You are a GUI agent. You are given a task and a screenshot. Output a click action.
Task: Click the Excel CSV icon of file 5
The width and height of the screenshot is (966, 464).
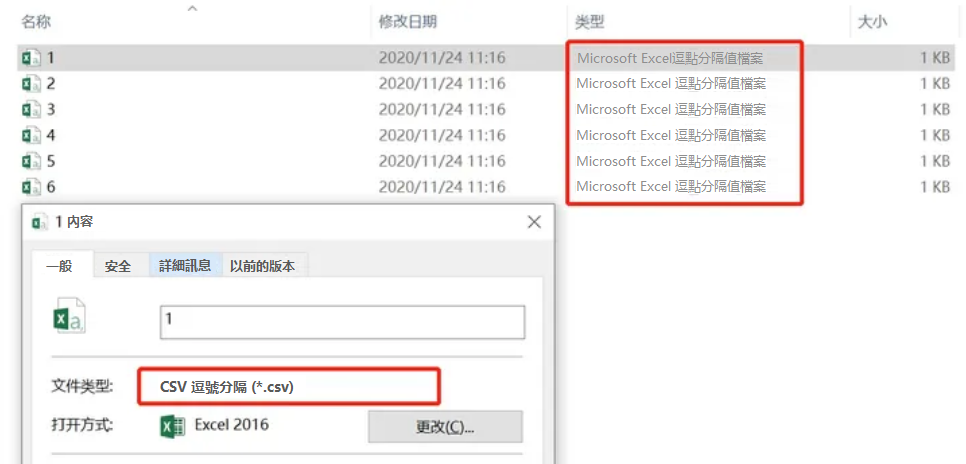click(x=31, y=161)
